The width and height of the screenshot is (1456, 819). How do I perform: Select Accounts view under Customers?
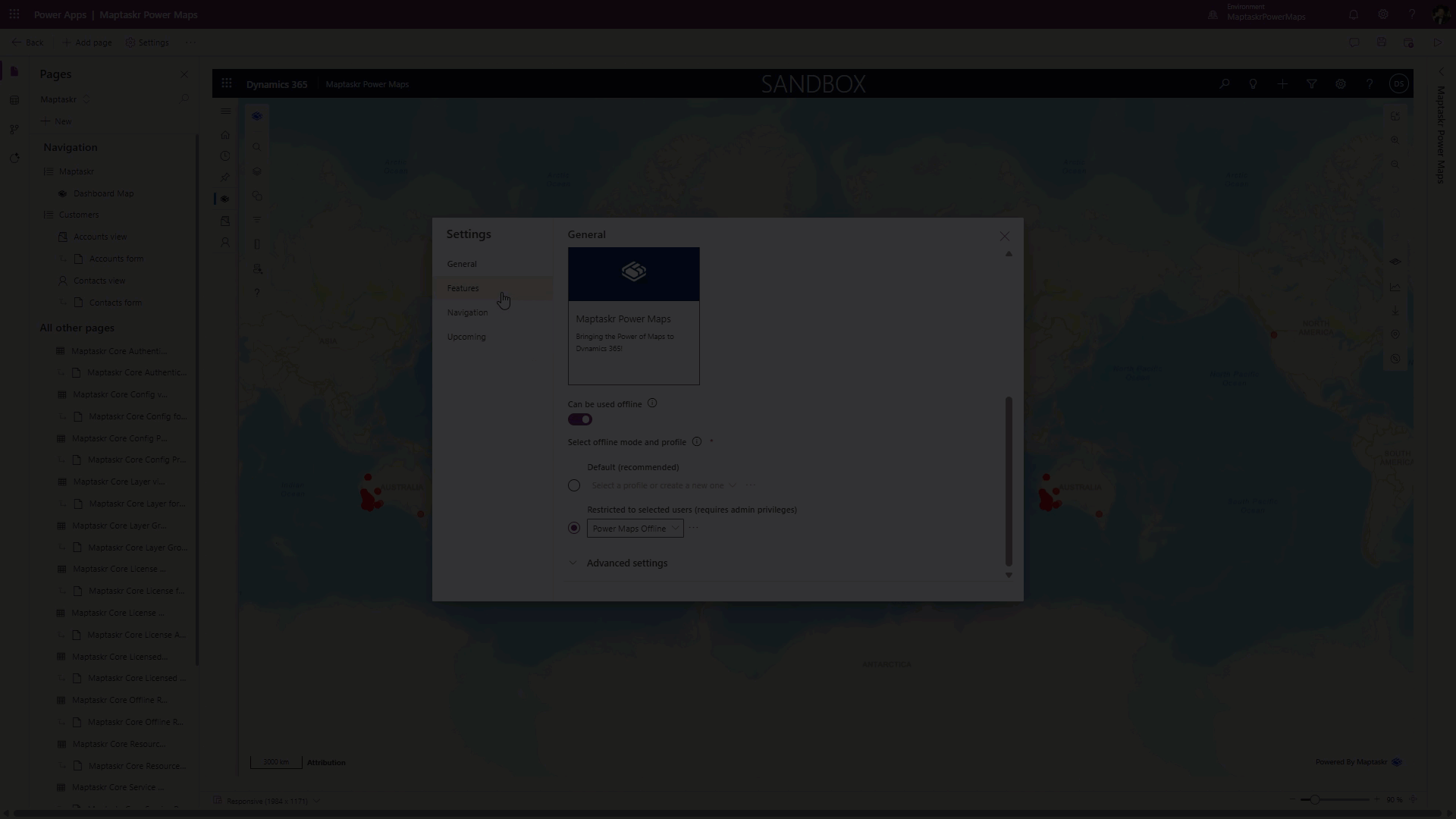coord(101,236)
